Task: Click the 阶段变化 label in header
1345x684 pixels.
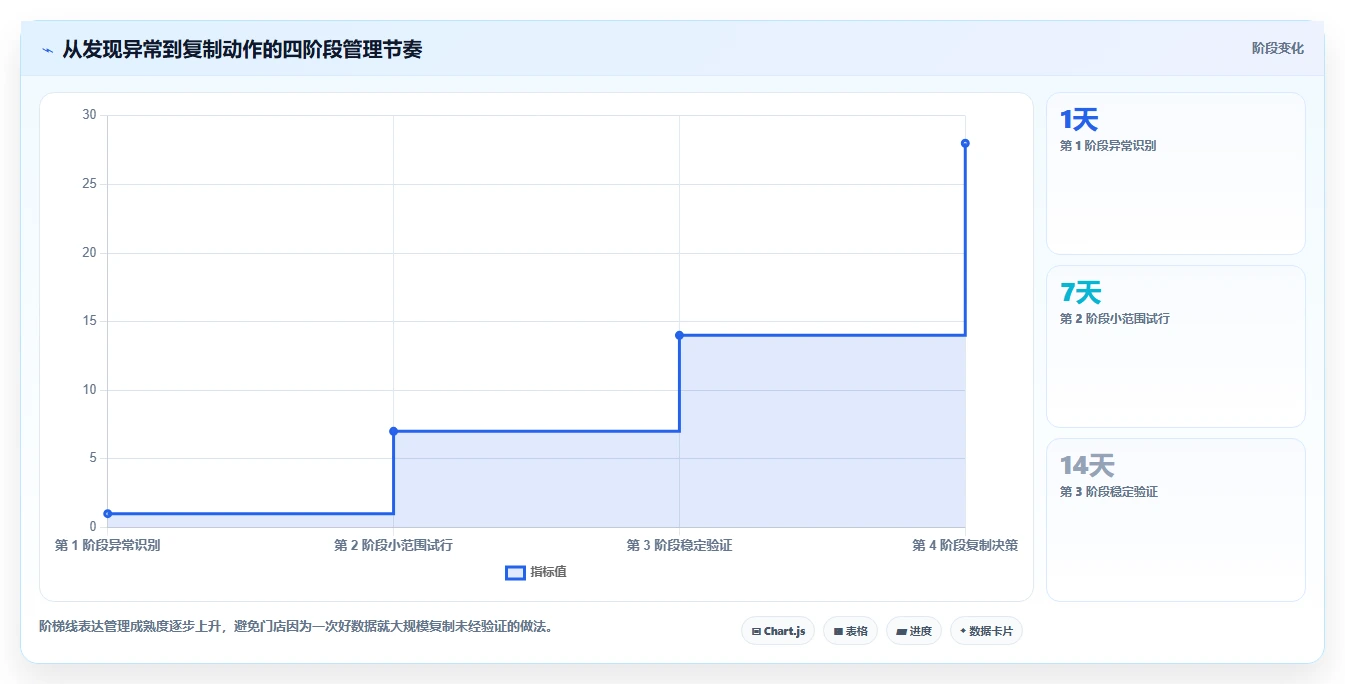Action: pos(1277,48)
